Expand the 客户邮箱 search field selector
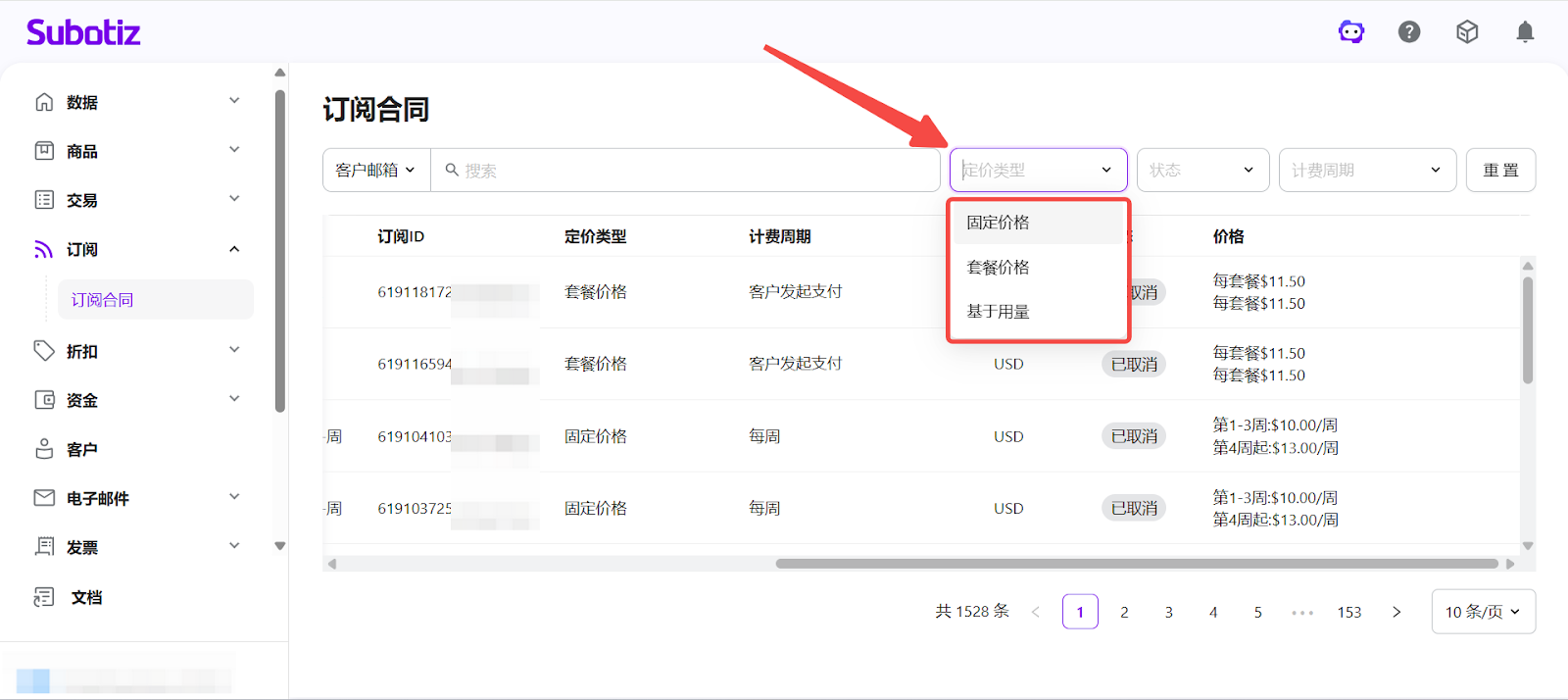 [x=375, y=171]
